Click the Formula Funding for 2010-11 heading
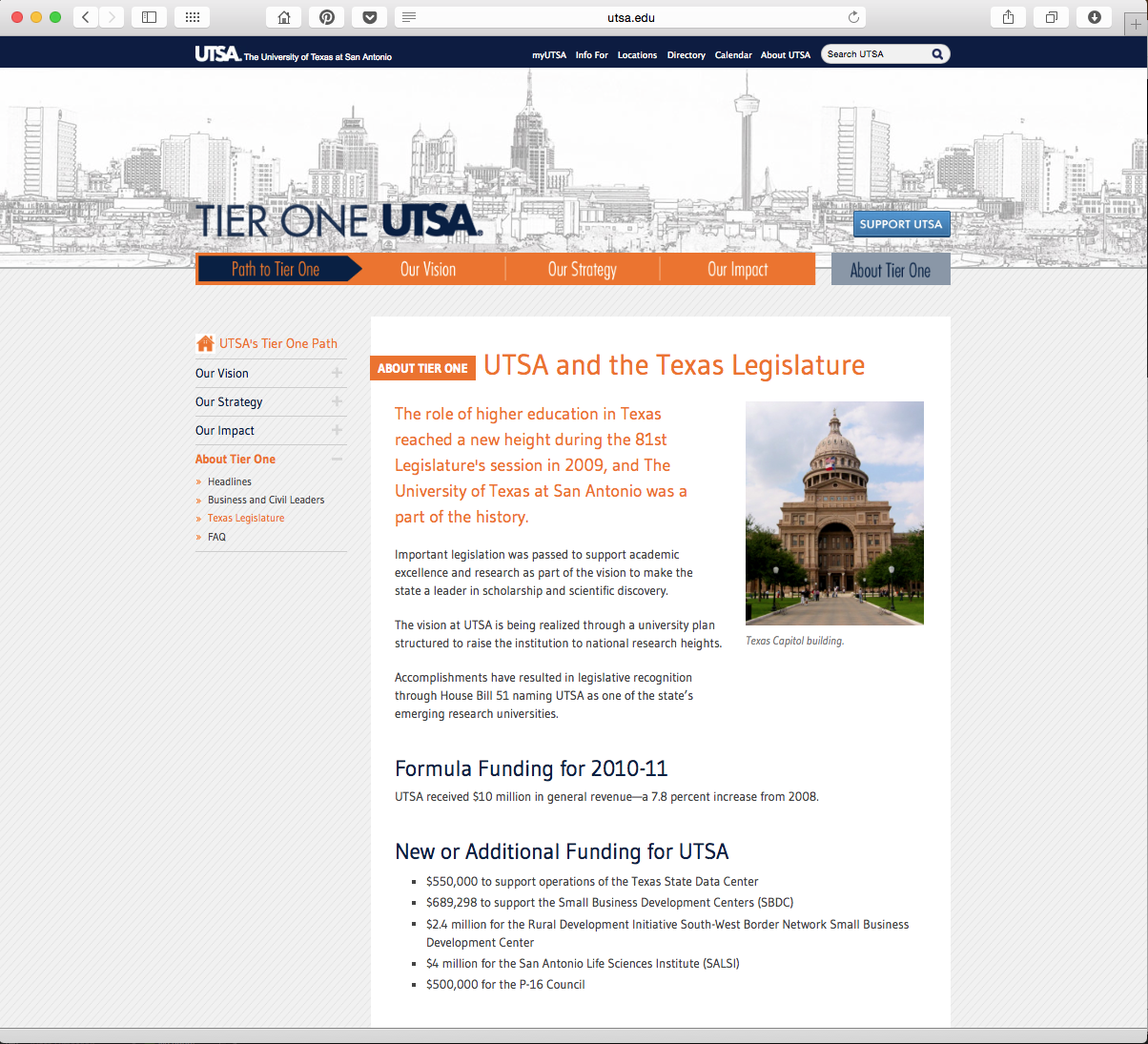Image resolution: width=1148 pixels, height=1044 pixels. (x=531, y=768)
